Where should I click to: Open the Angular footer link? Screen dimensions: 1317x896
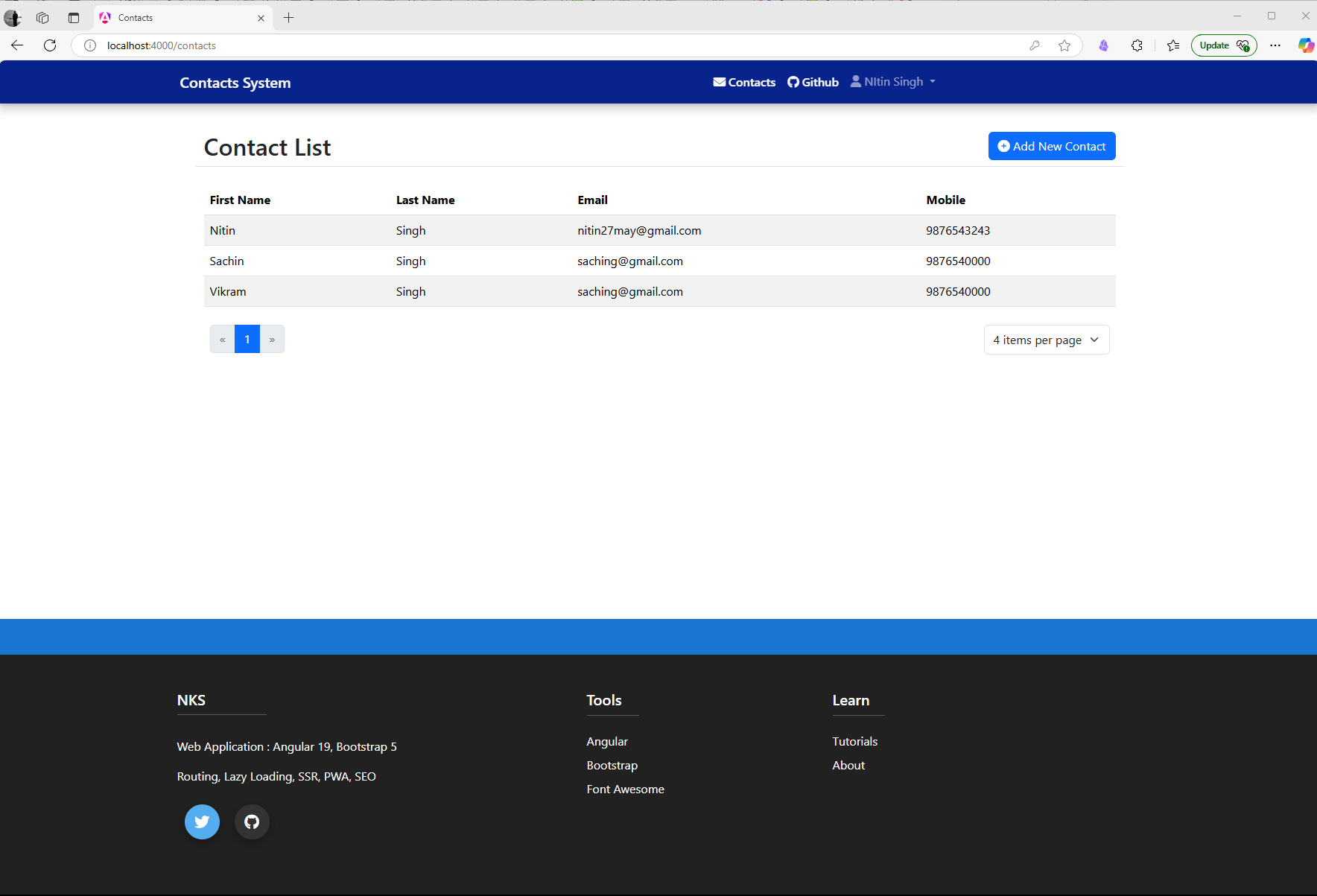607,741
